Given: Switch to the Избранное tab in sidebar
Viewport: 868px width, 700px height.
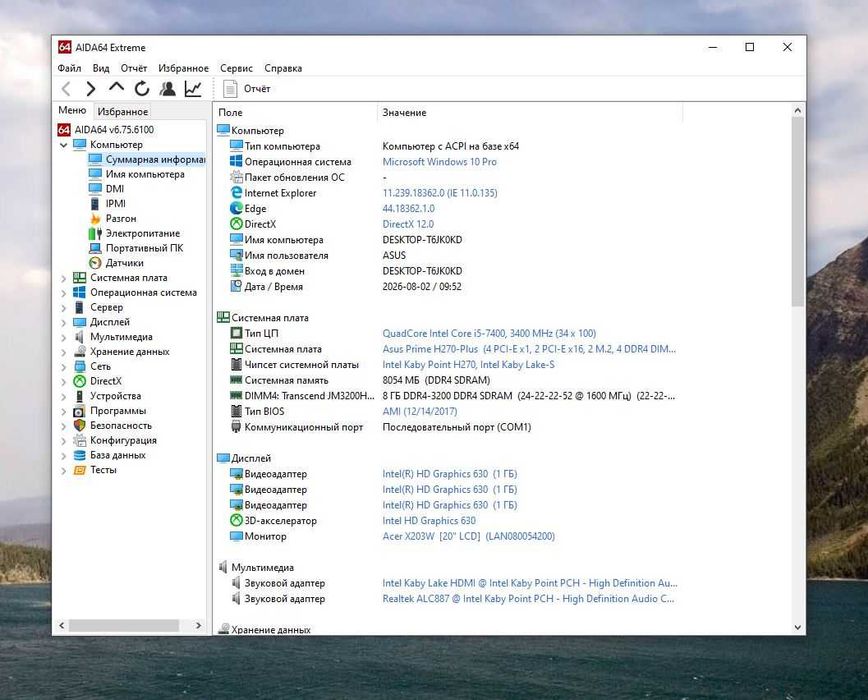Looking at the screenshot, I should [x=123, y=111].
